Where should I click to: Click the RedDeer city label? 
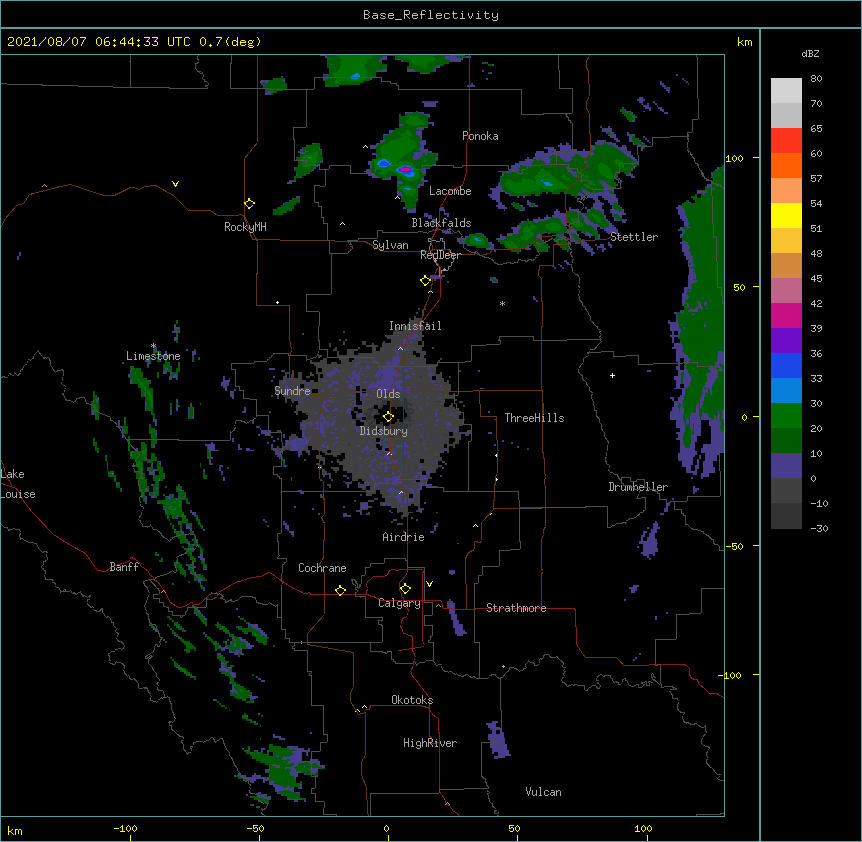pyautogui.click(x=440, y=255)
